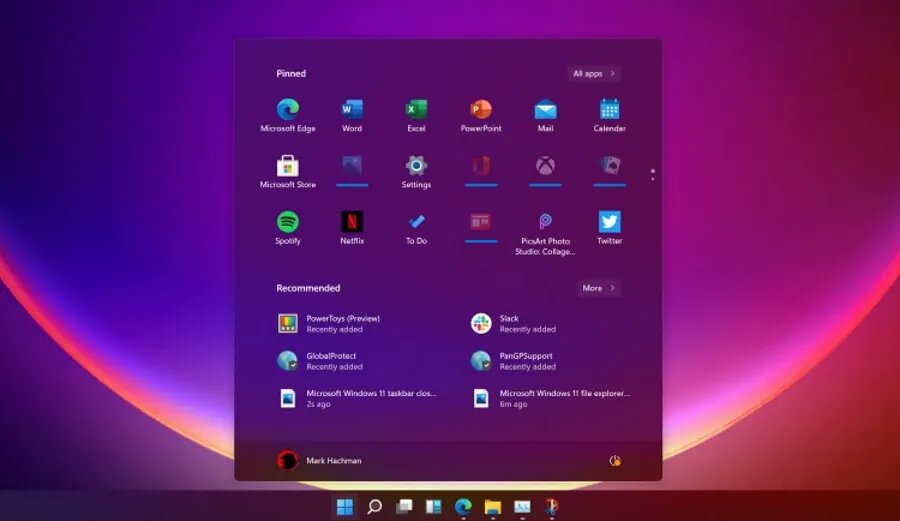This screenshot has width=900, height=521.
Task: Launch Word from the pinned apps
Action: pyautogui.click(x=352, y=115)
